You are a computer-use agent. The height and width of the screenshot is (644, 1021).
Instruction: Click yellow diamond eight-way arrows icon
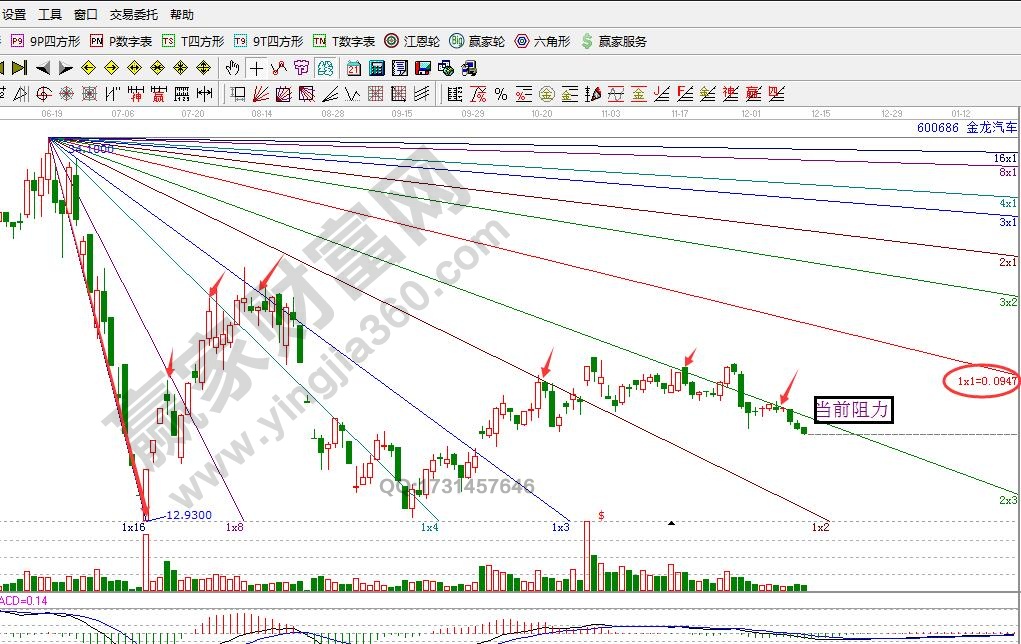pos(180,68)
